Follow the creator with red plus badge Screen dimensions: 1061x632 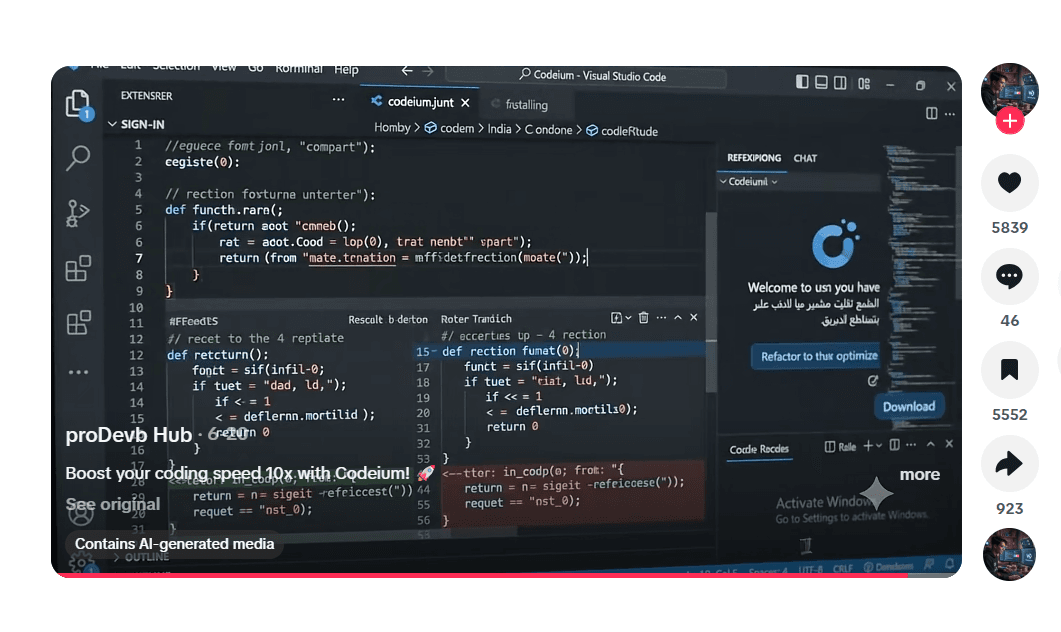1010,121
